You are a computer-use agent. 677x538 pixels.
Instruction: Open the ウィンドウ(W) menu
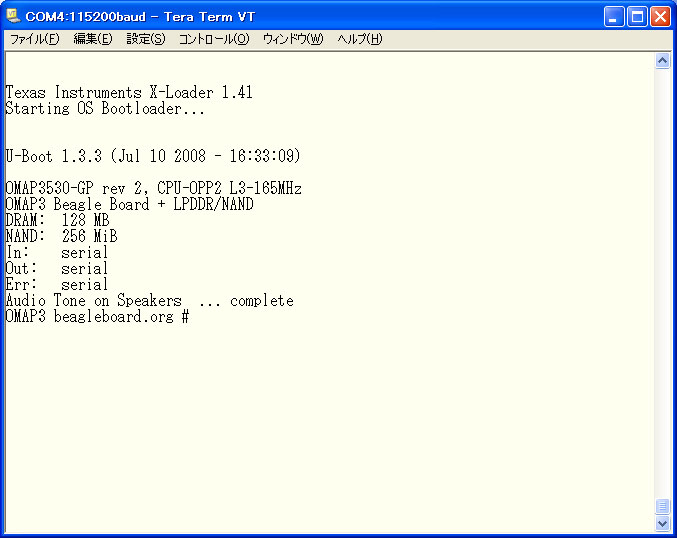pos(293,39)
